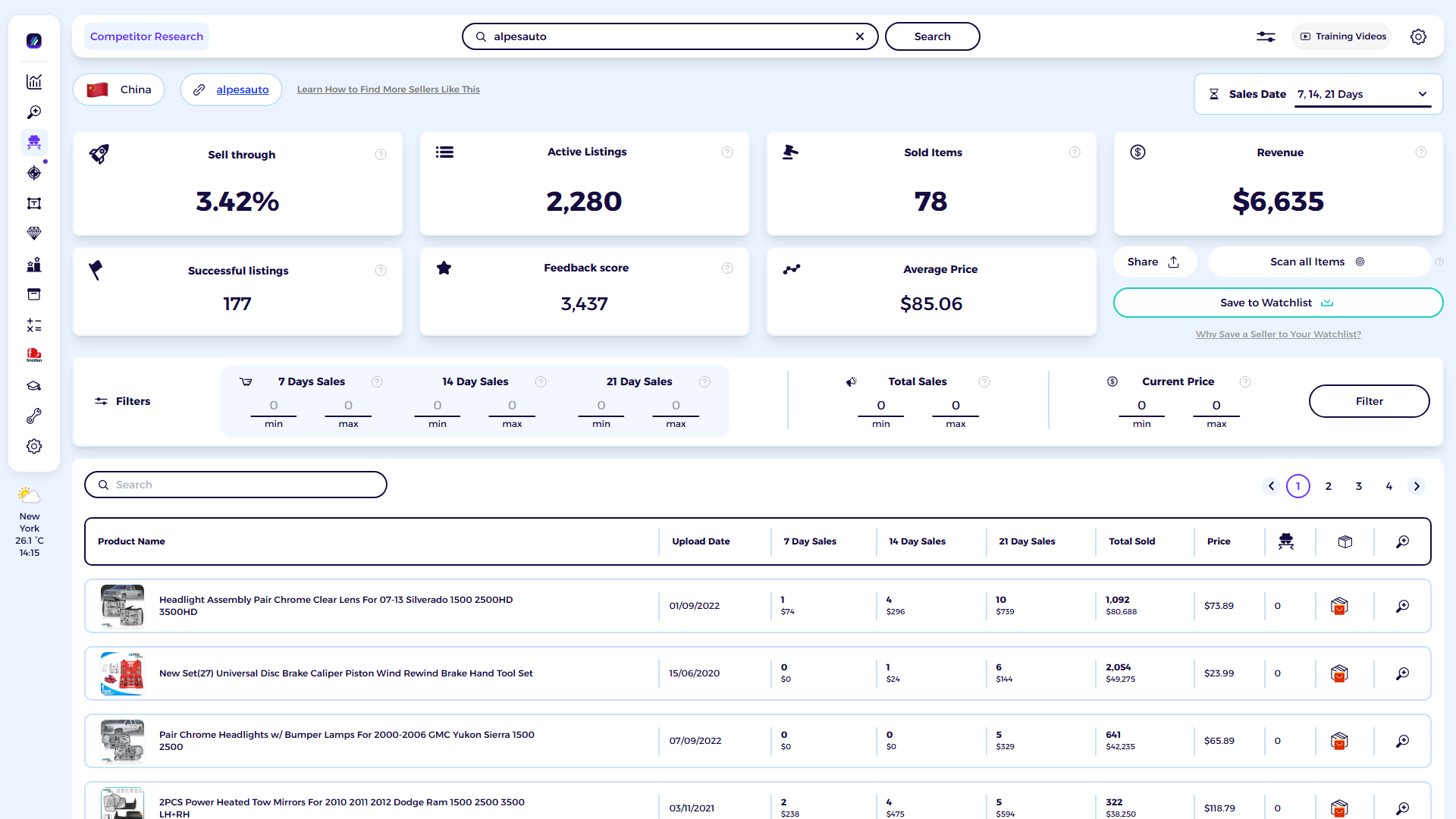Click Save to Watchlist
Viewport: 1456px width, 819px height.
tap(1278, 303)
